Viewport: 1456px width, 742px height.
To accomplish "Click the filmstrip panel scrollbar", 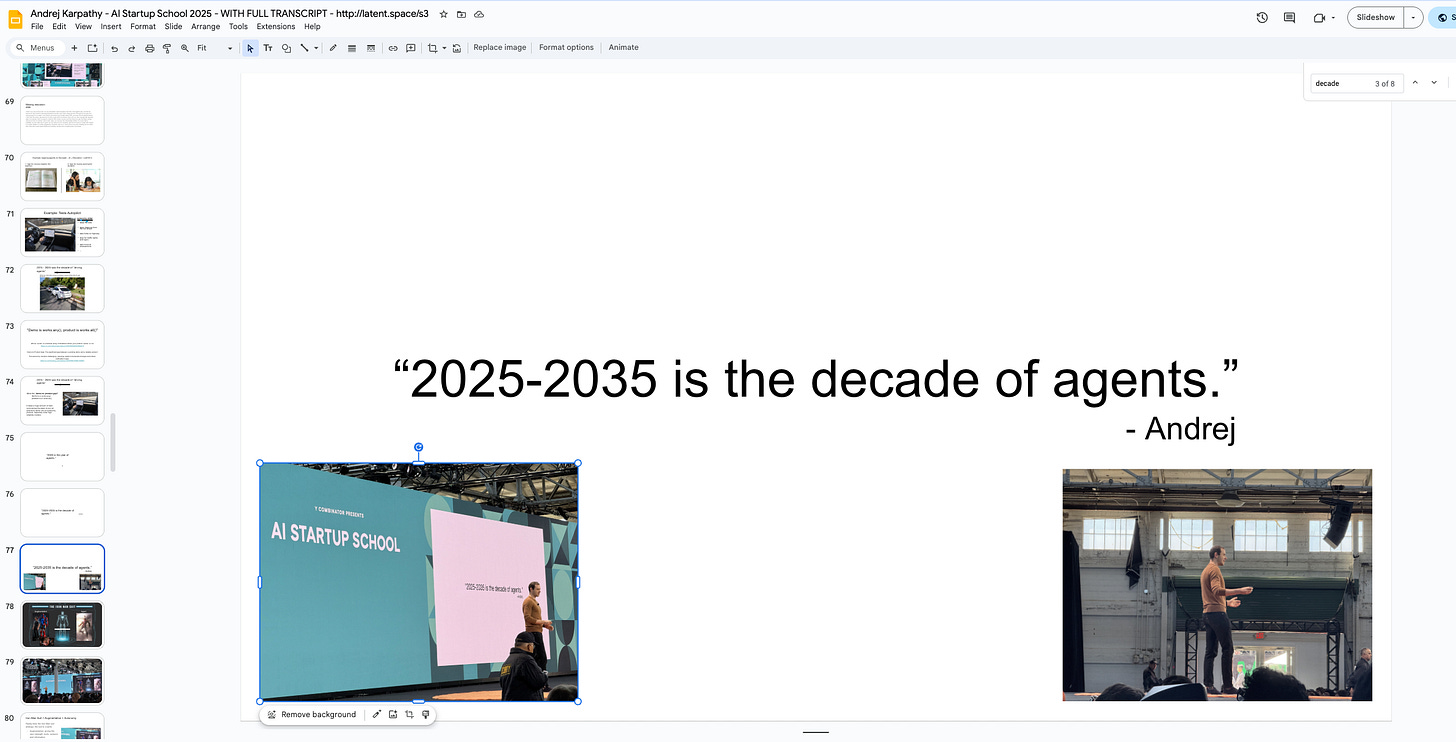I will tap(113, 442).
